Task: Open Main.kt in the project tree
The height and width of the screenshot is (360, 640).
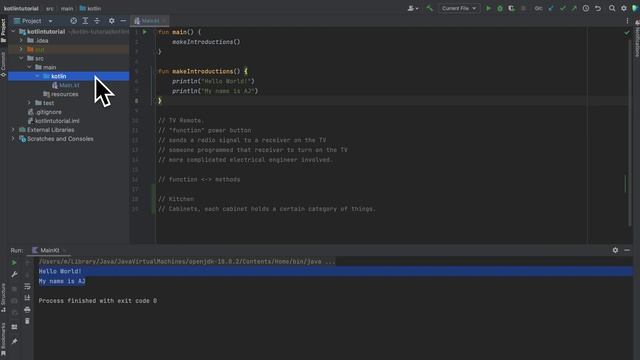Action: [x=69, y=85]
